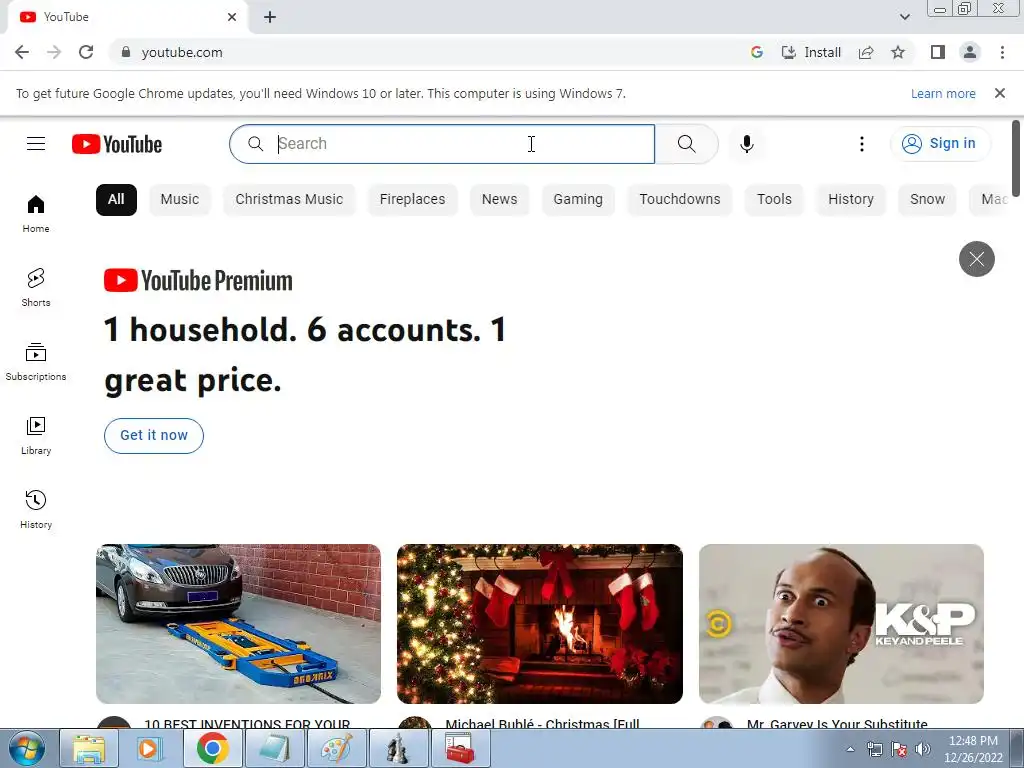Select the Gaming chip
The image size is (1024, 768).
[578, 199]
